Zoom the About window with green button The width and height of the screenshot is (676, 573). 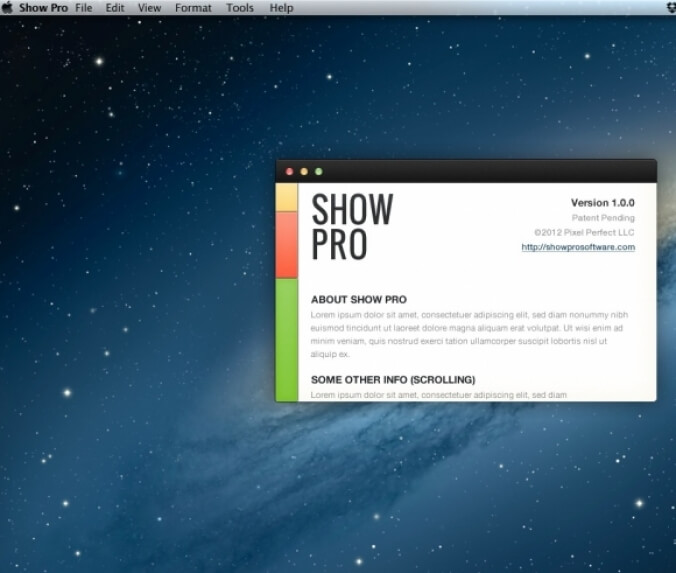tap(319, 172)
